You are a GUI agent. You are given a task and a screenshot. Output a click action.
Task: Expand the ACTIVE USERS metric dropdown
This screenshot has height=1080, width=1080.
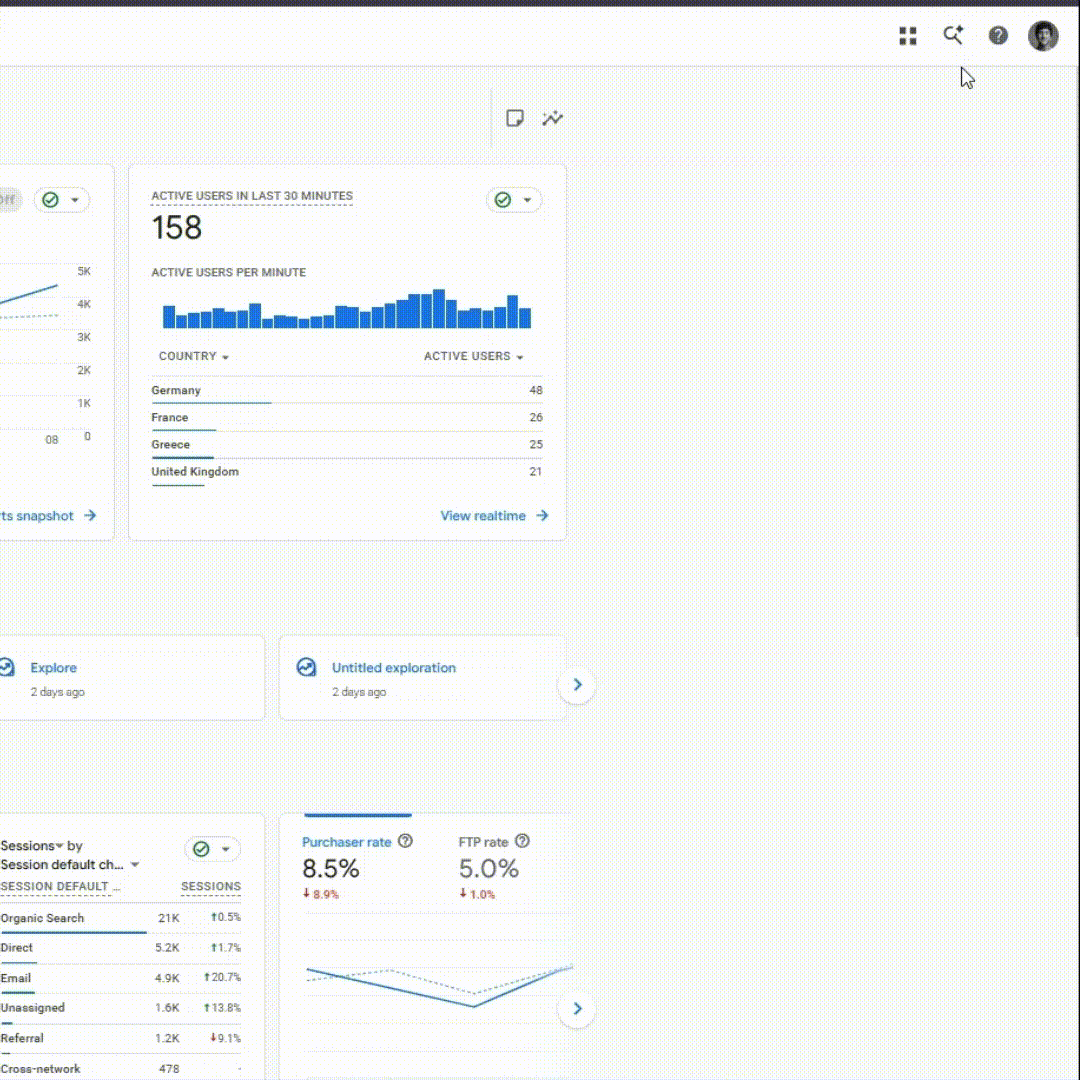(x=474, y=356)
